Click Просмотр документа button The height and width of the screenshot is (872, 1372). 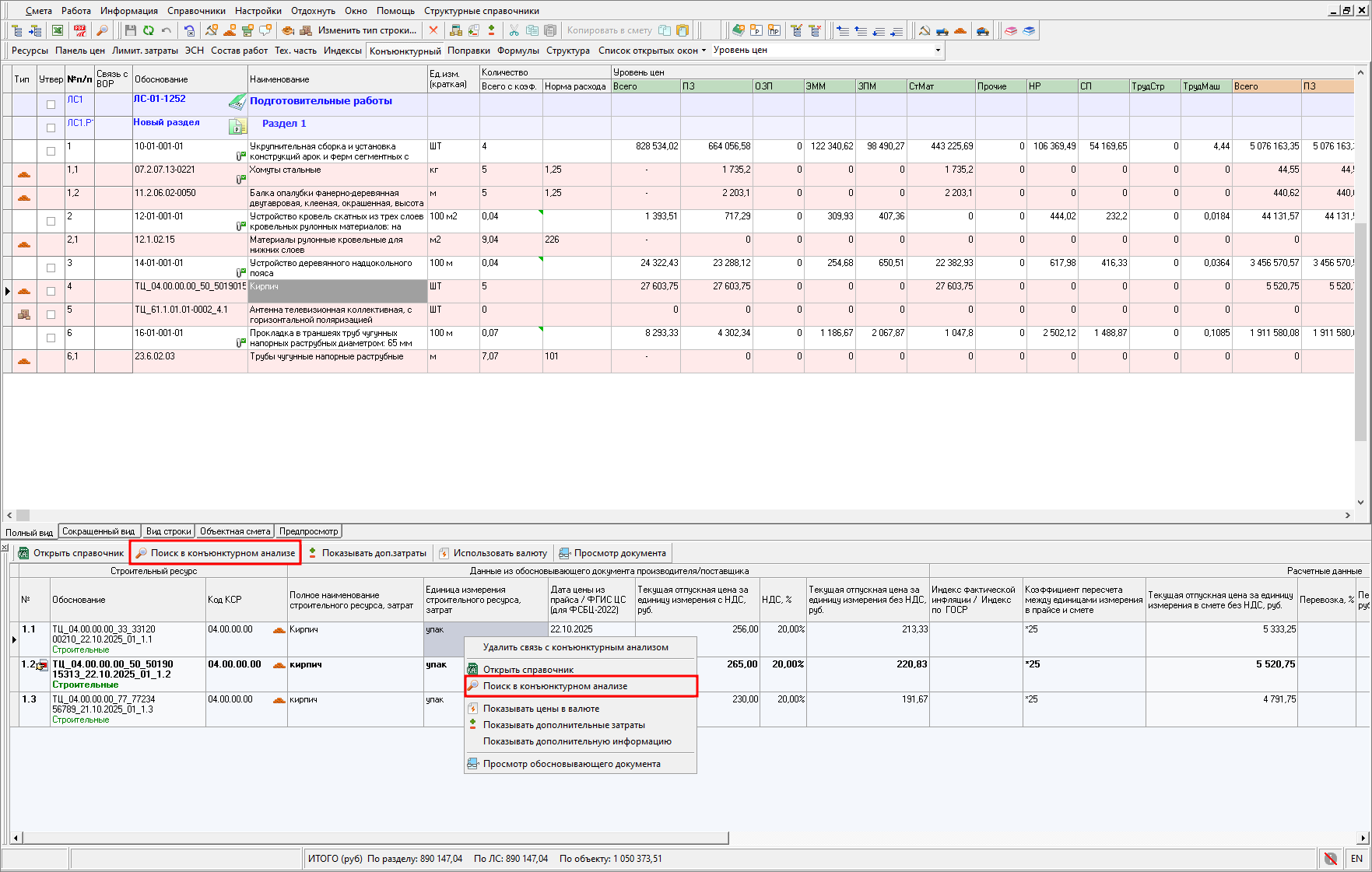[x=612, y=553]
